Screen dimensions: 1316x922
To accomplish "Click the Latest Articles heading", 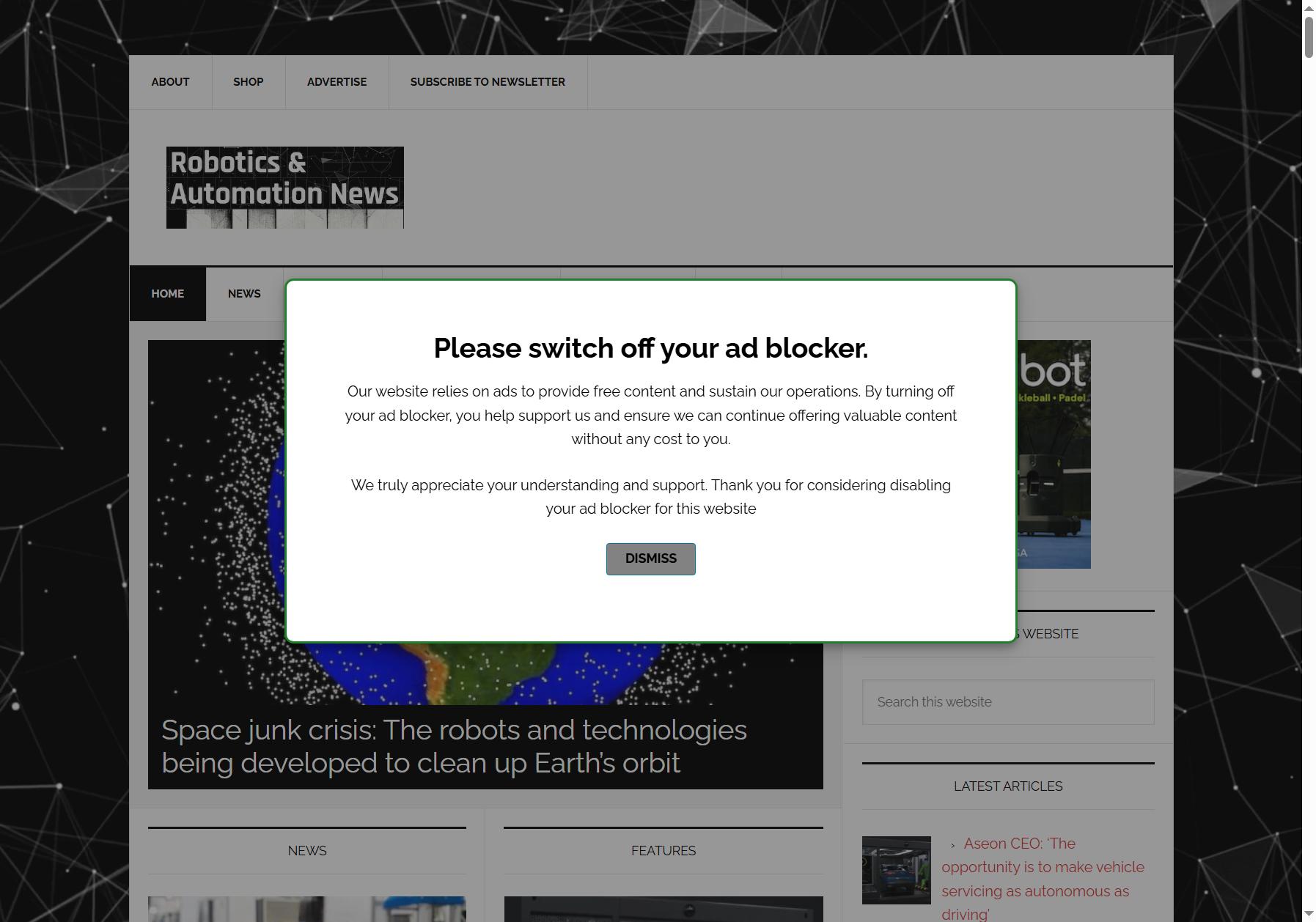I will click(1008, 786).
